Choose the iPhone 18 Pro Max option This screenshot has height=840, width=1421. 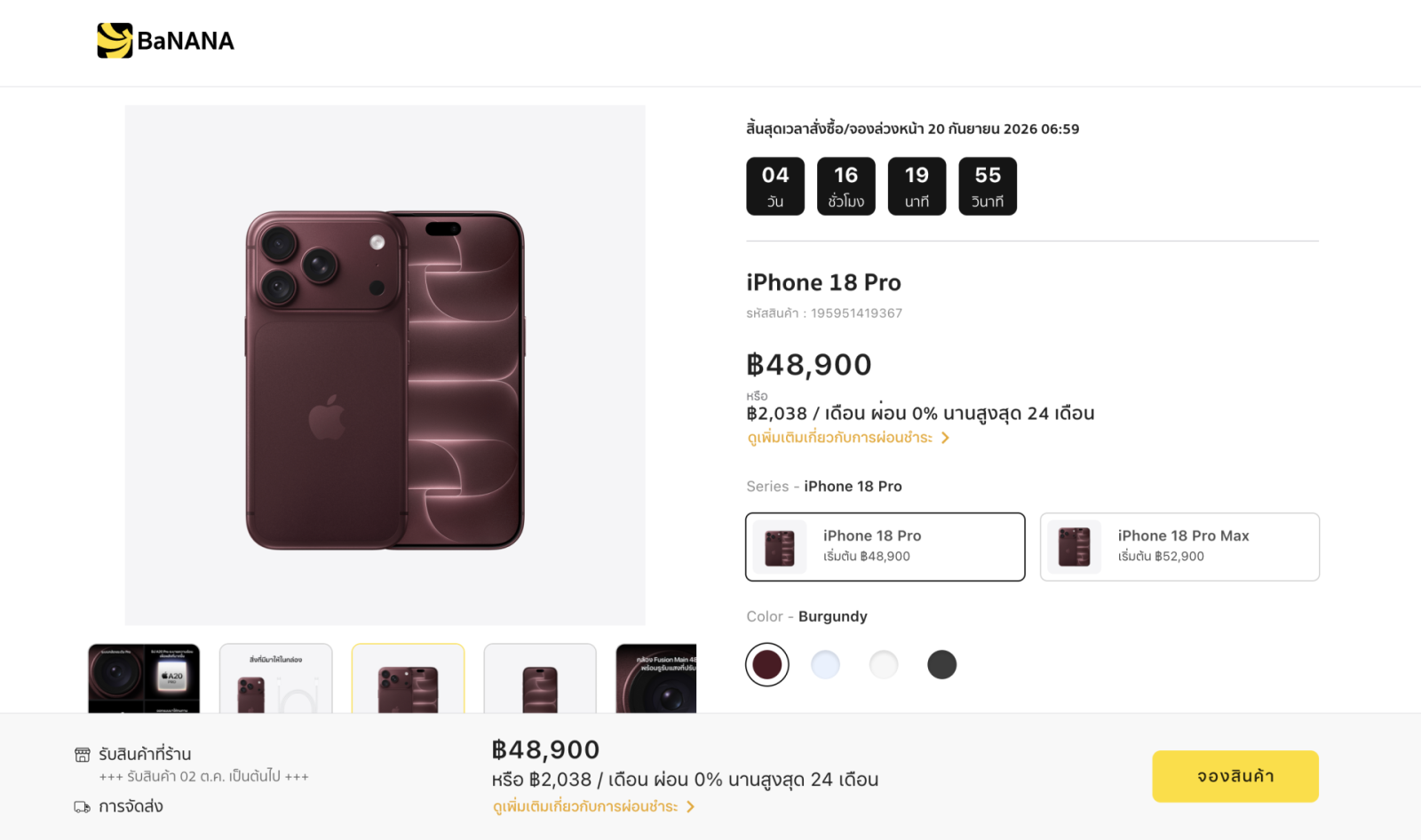(1180, 547)
